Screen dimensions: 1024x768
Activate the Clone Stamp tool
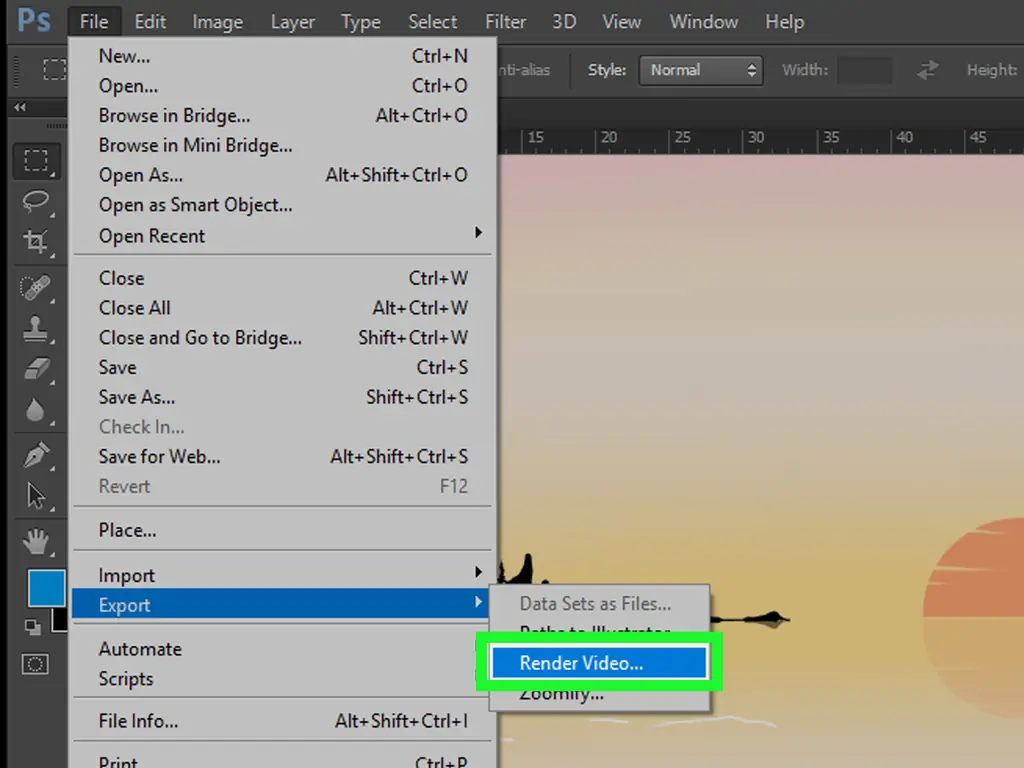[x=36, y=328]
